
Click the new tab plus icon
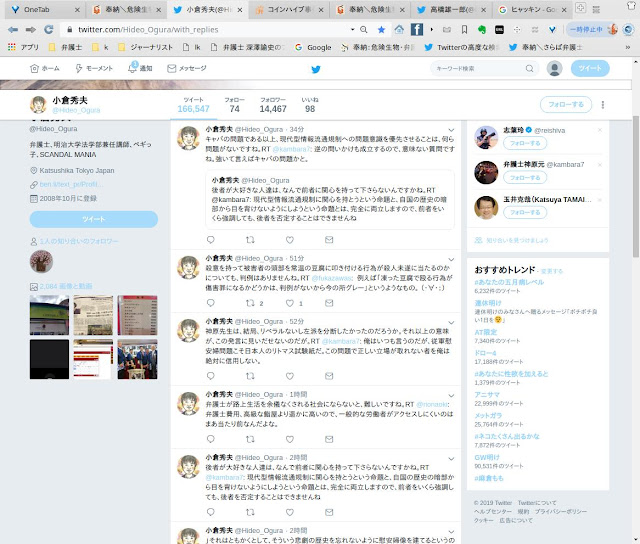[x=580, y=7]
